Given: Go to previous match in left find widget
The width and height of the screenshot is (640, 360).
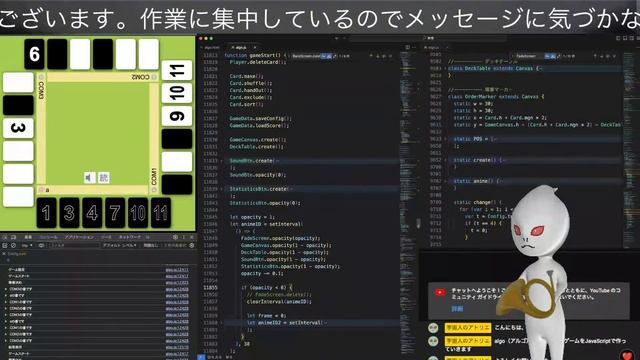Looking at the screenshot, I should click(371, 56).
